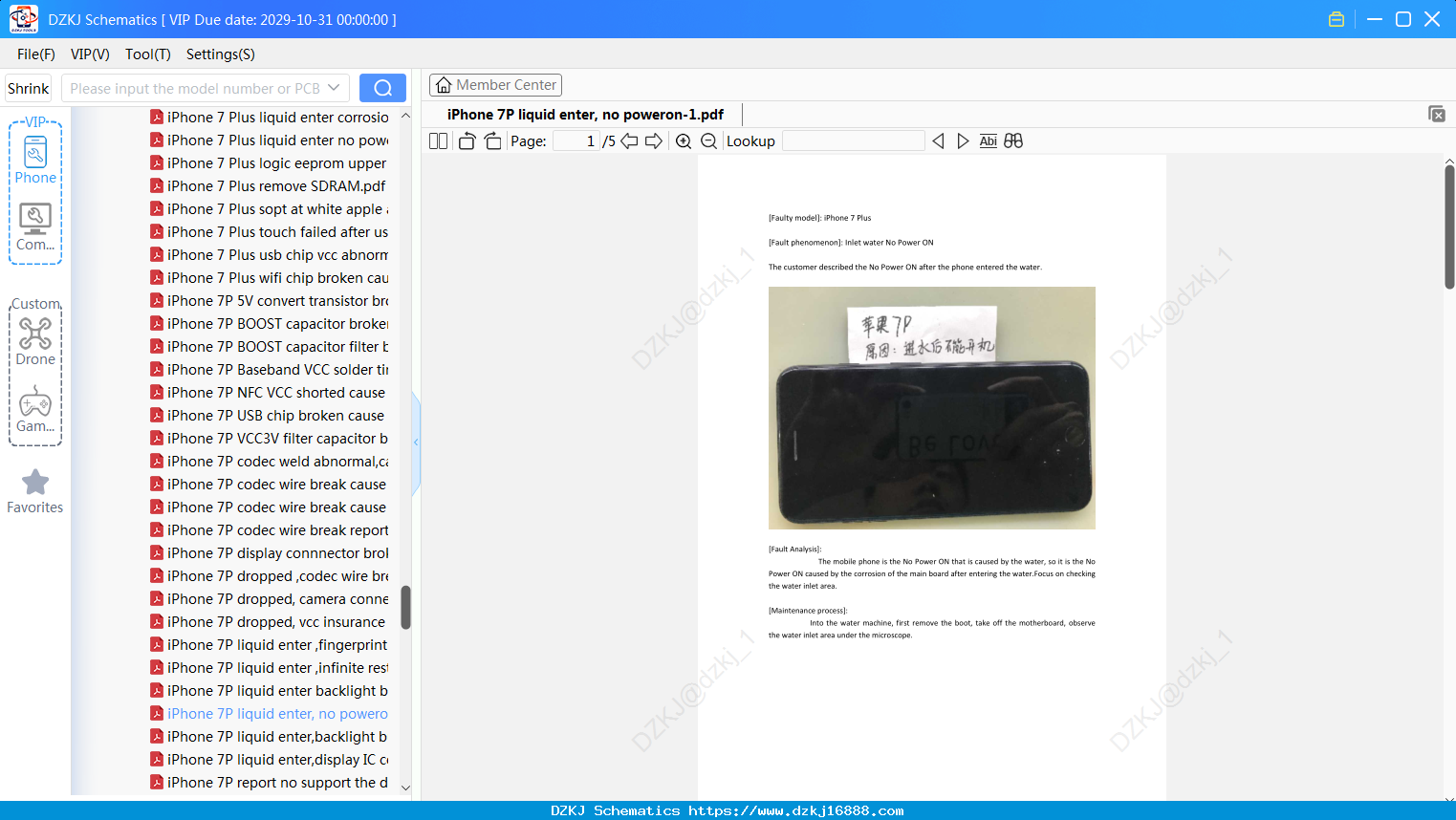Click the Lookup search text field
The image size is (1456, 820).
point(854,141)
